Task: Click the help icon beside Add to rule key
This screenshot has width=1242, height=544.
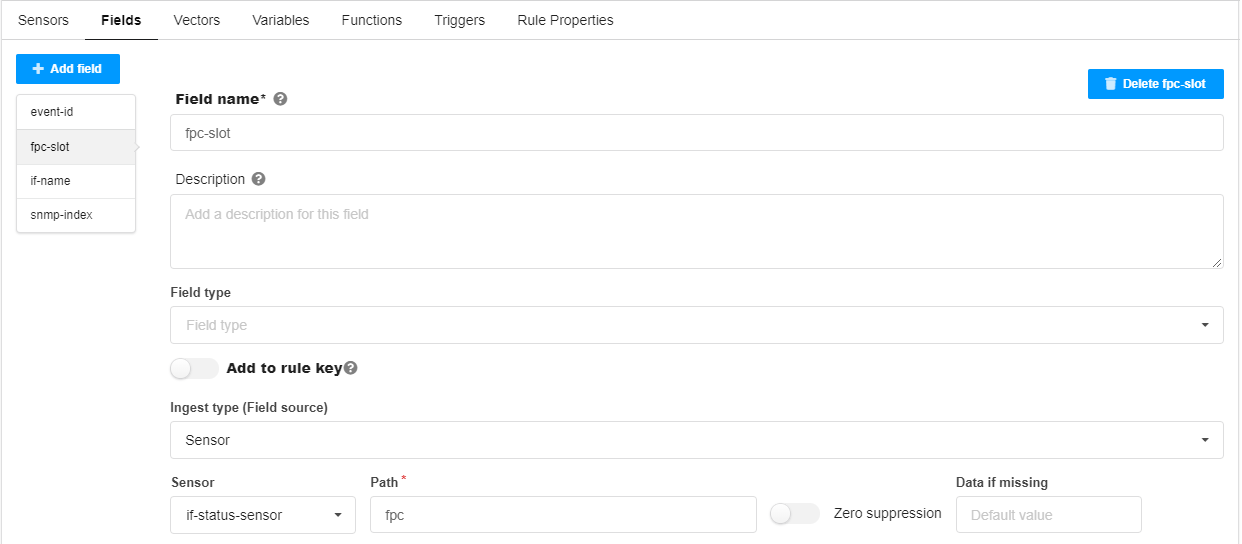Action: coord(351,368)
